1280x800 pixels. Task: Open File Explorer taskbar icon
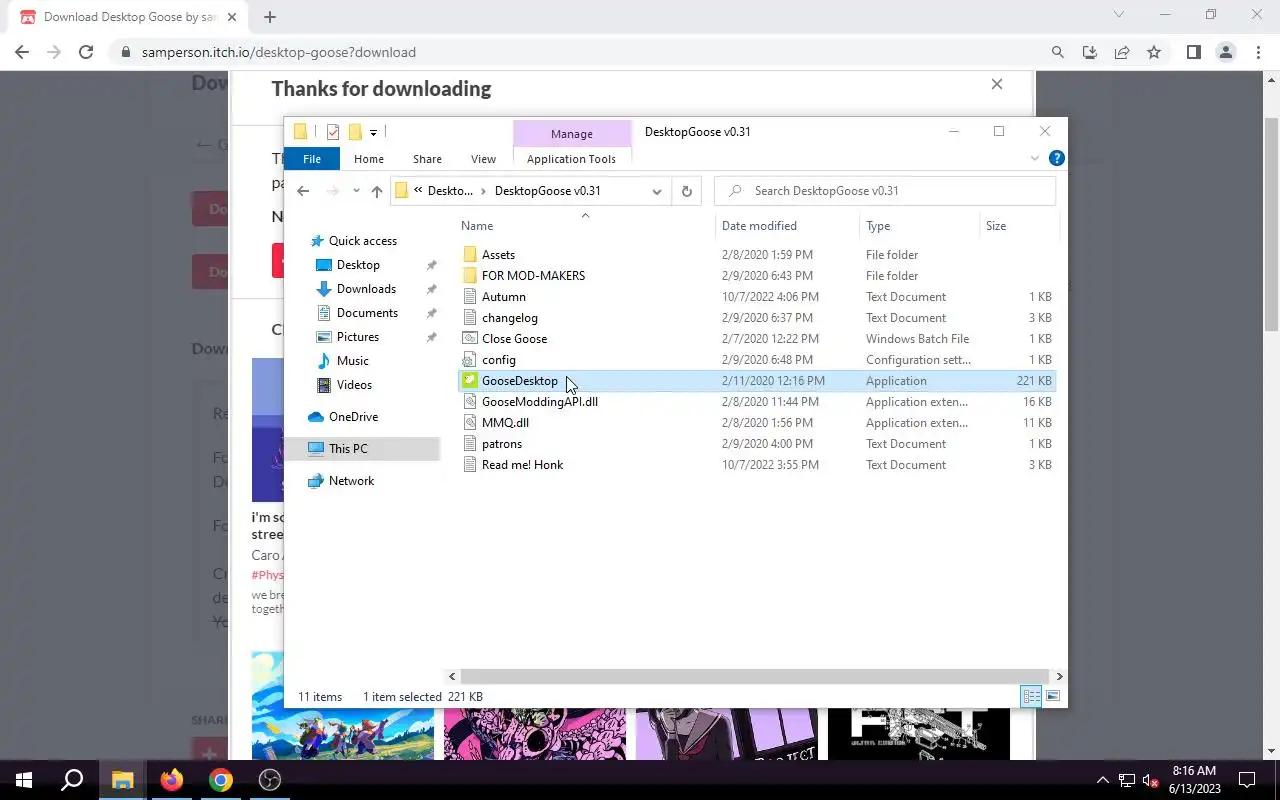[x=123, y=780]
